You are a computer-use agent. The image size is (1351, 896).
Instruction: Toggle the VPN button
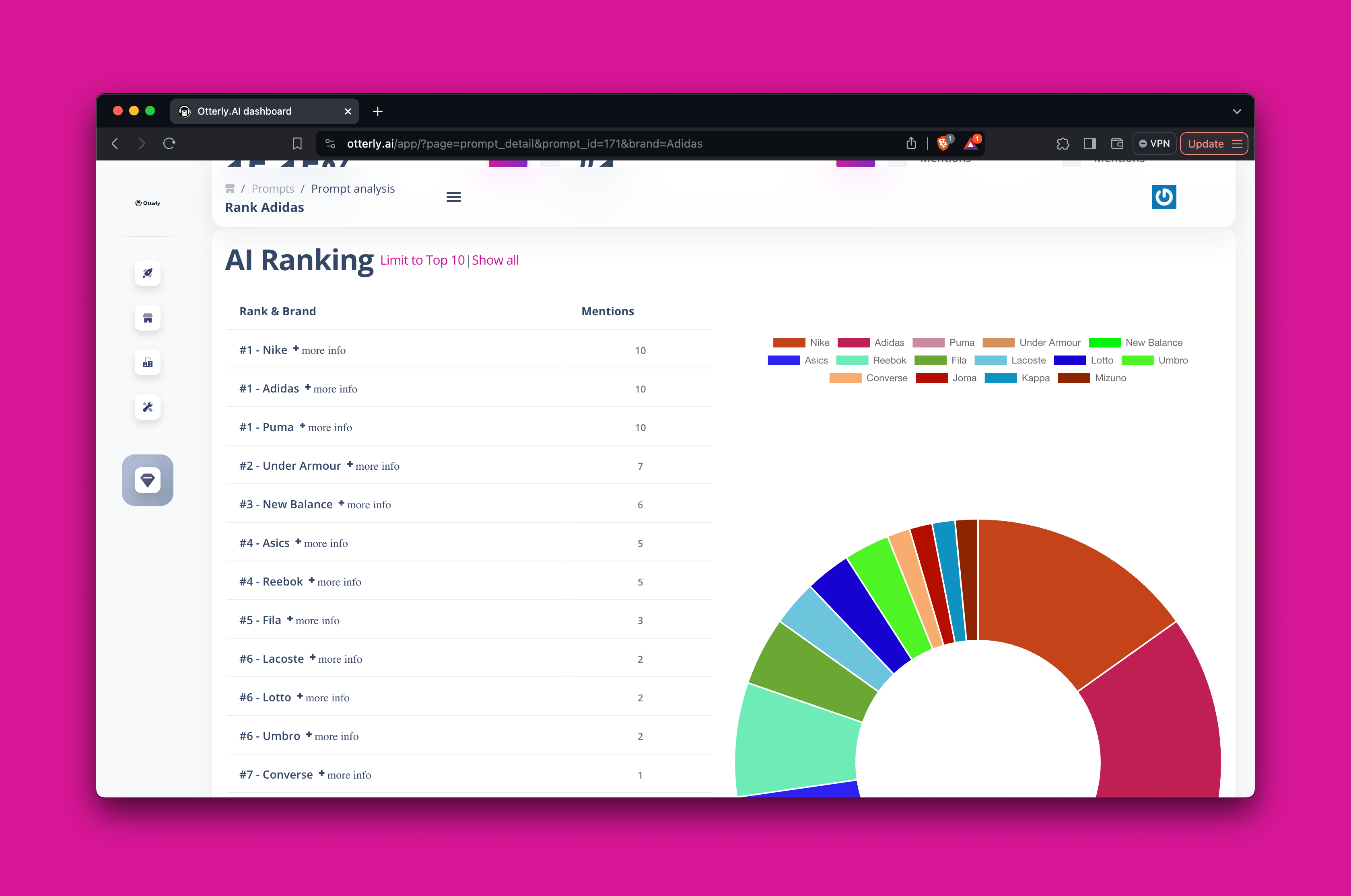(1154, 144)
